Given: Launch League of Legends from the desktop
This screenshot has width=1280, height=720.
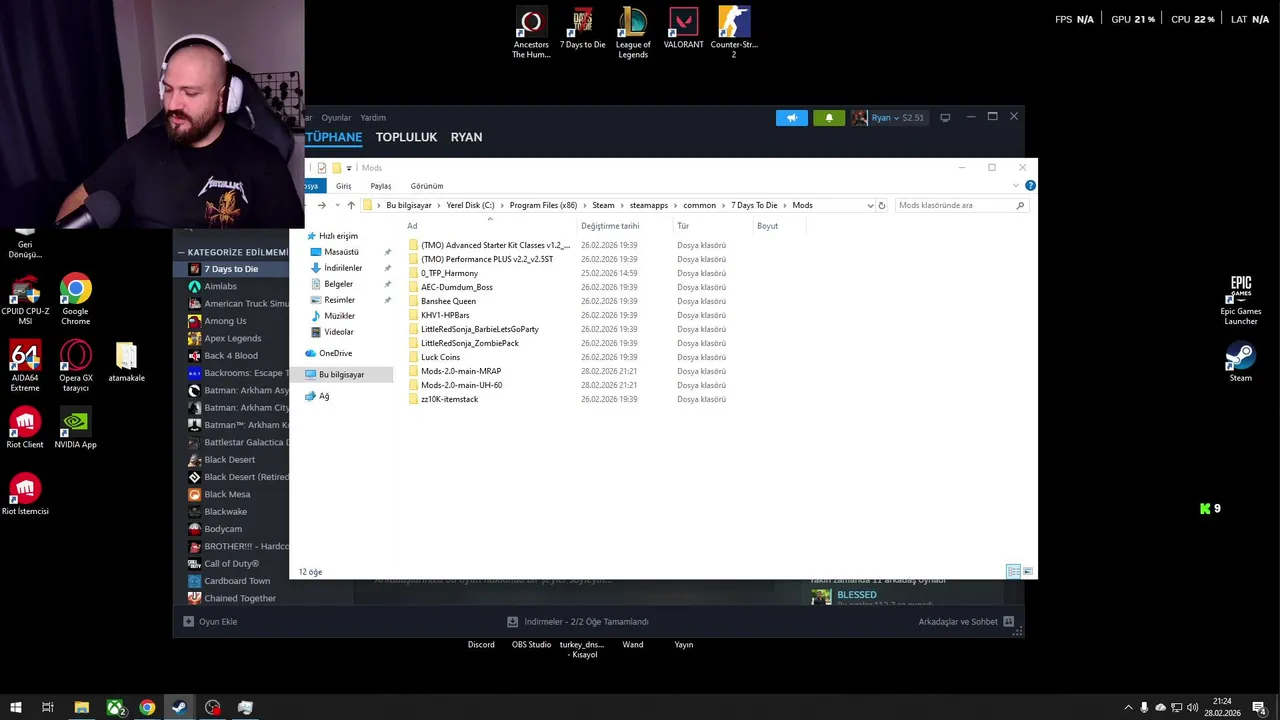Looking at the screenshot, I should [x=633, y=33].
